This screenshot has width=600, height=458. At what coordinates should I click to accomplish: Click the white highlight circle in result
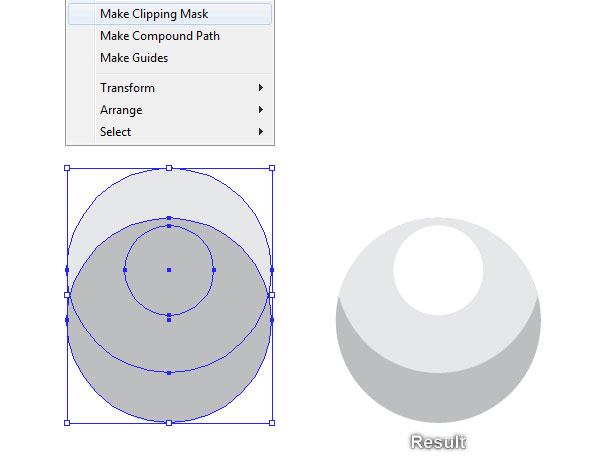(x=438, y=270)
